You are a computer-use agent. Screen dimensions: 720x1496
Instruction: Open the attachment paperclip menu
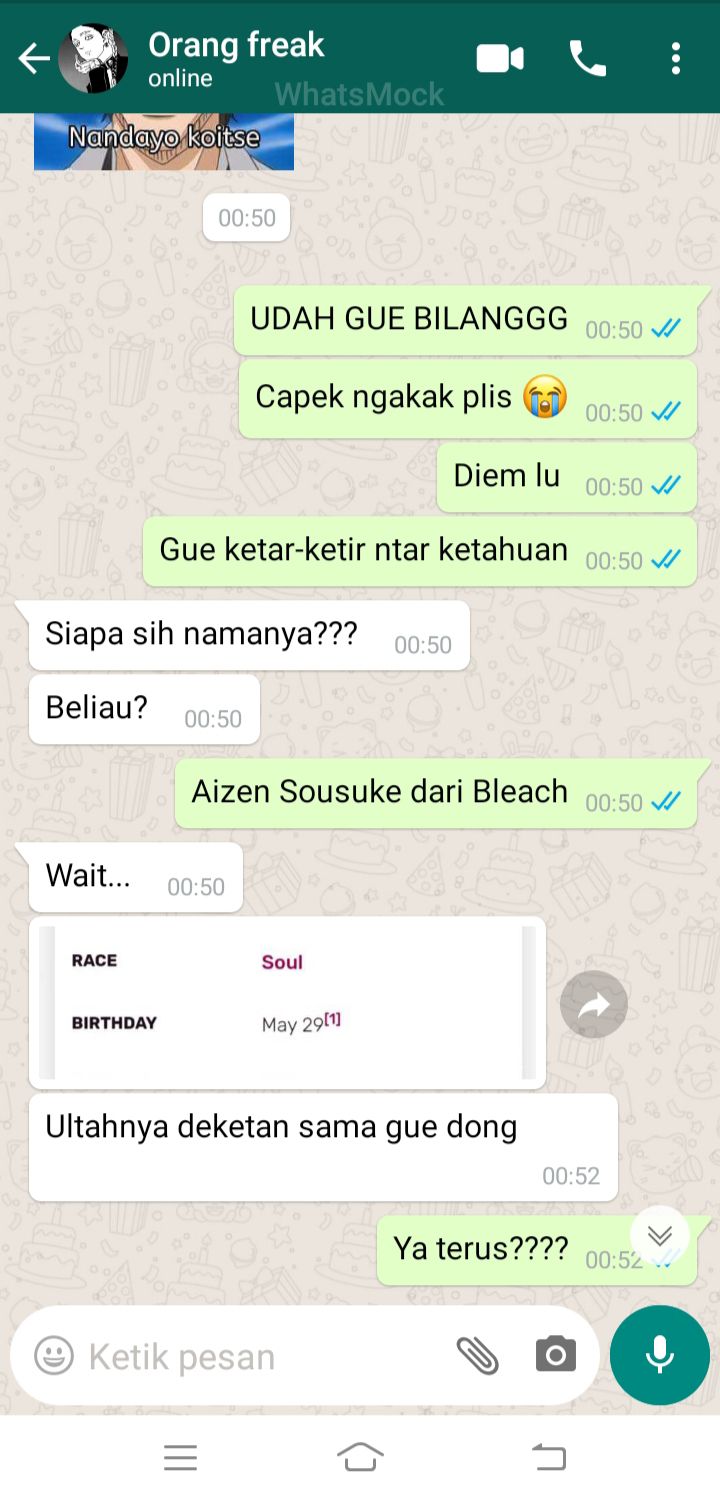477,1356
